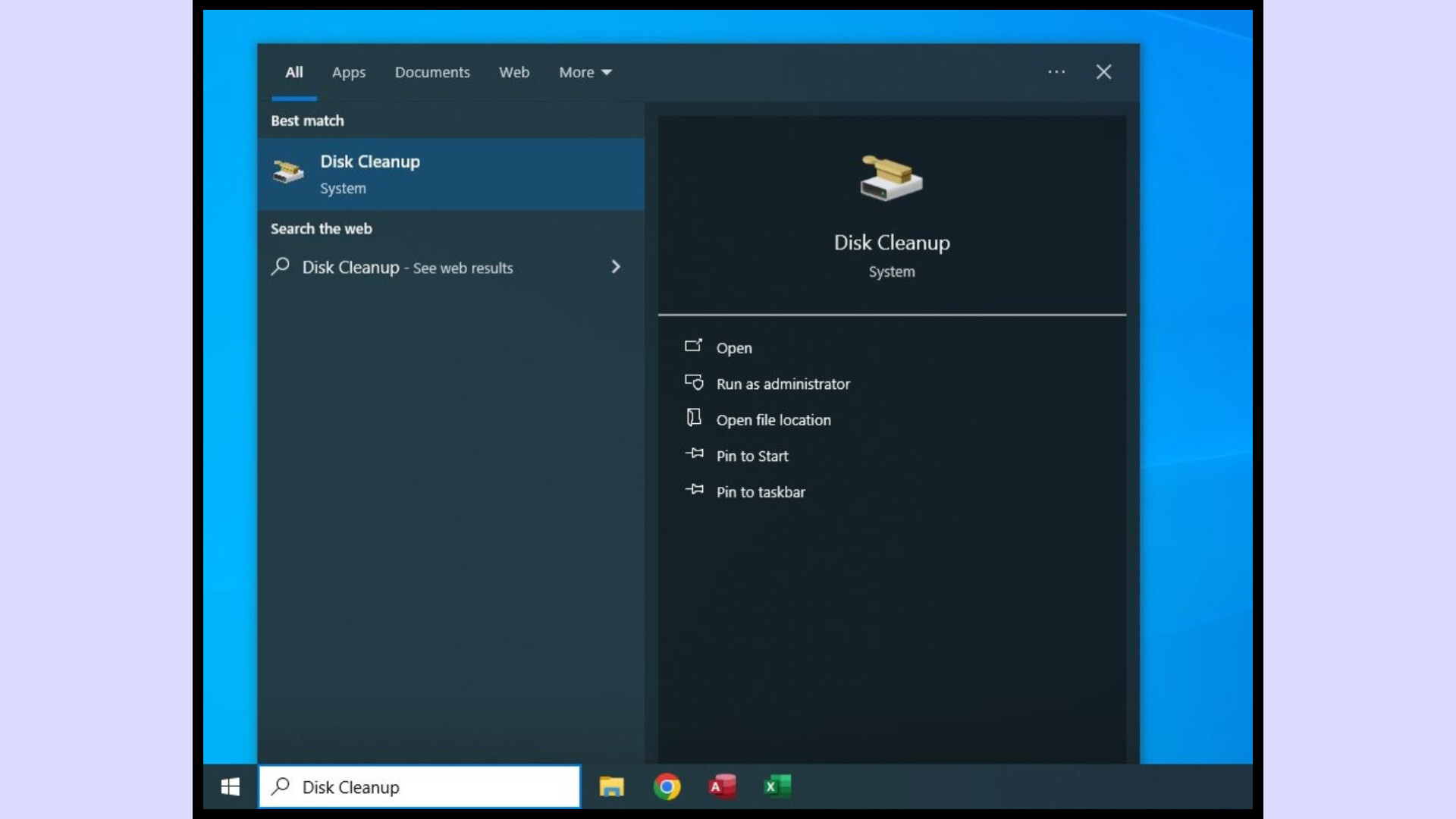Click the shield icon beside Run as administrator

(694, 382)
